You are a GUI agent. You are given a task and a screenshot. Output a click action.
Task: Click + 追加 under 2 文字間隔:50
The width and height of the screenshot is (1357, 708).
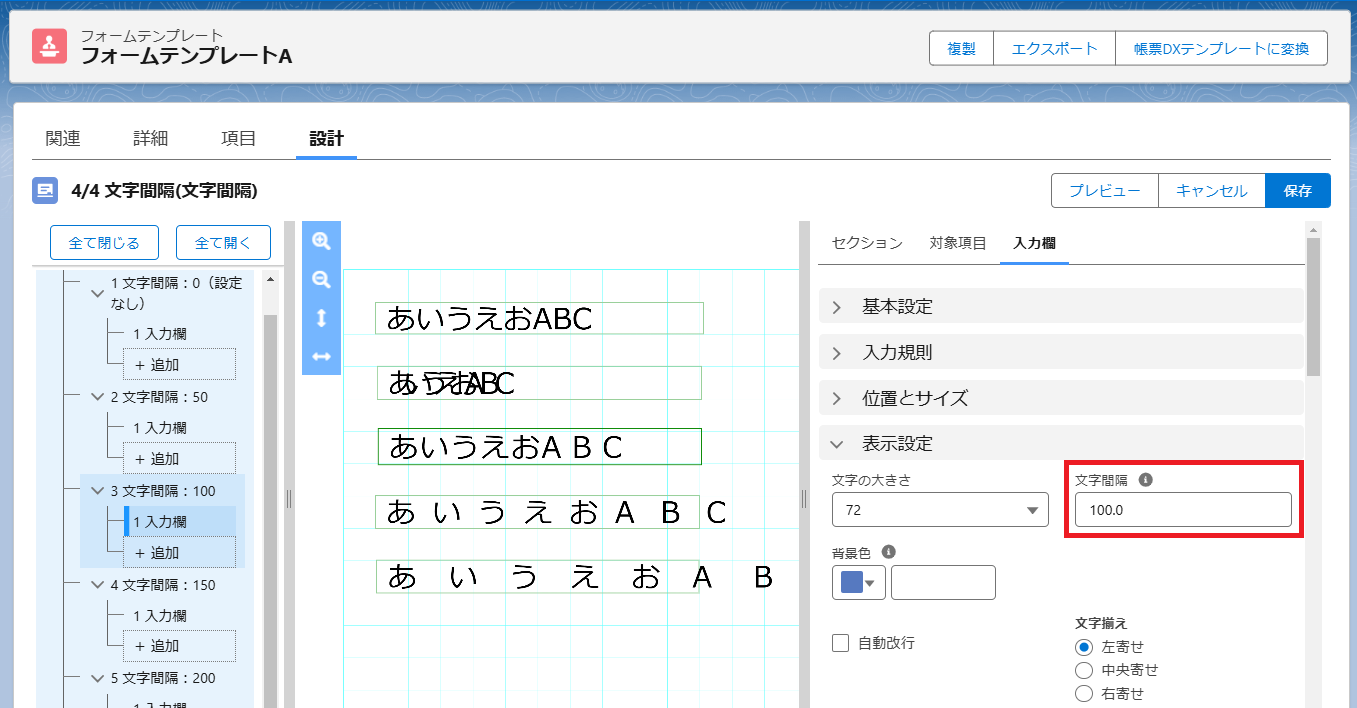[180, 459]
